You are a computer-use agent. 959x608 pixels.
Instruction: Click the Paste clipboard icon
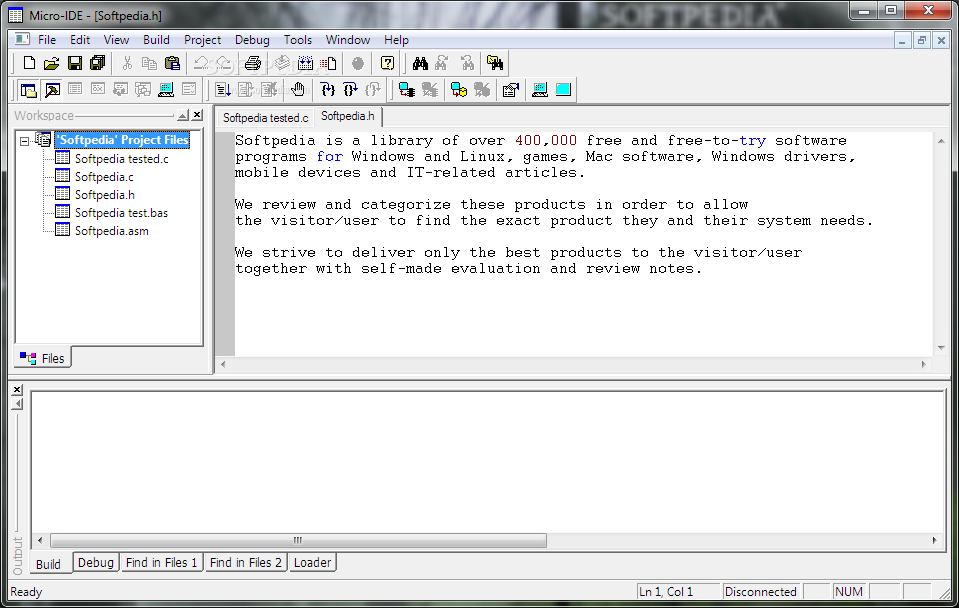pos(172,63)
